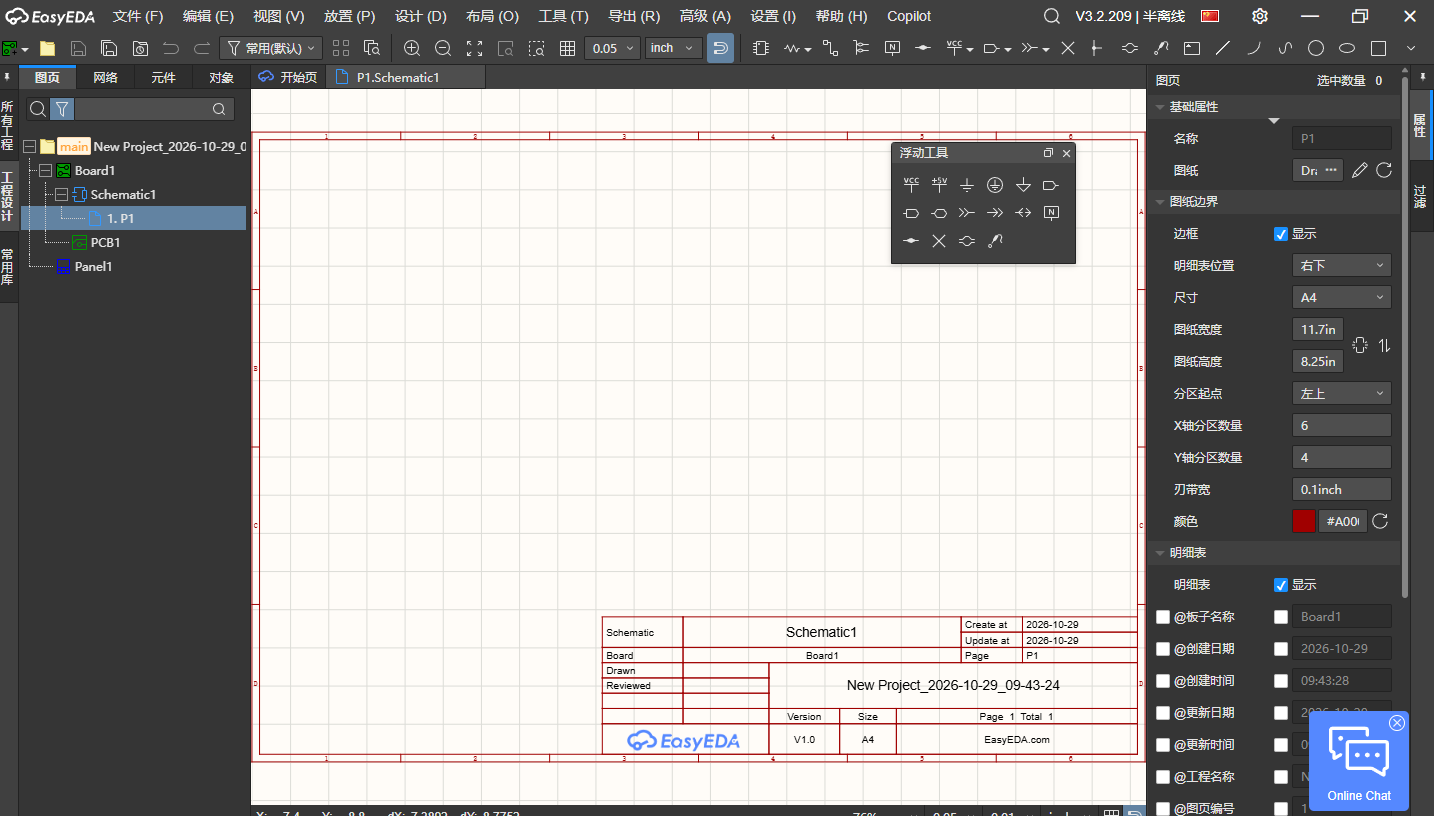This screenshot has width=1434, height=816.
Task: Open the Online Chat button
Action: pos(1359,762)
